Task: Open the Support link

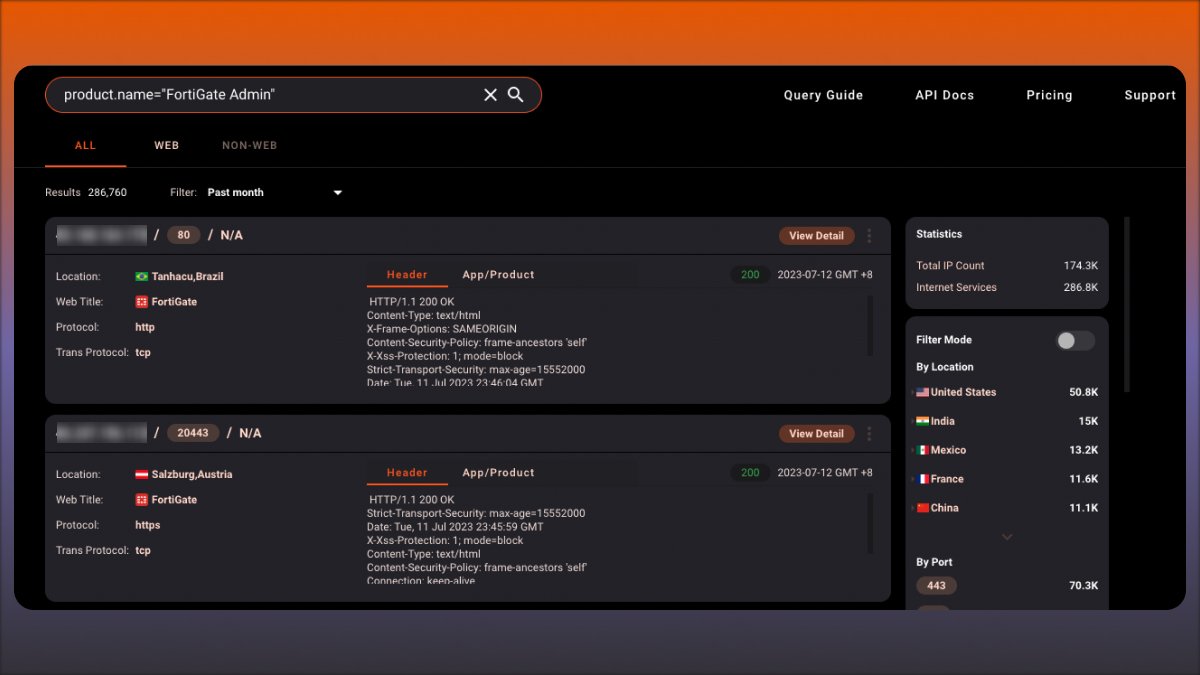Action: pos(1150,96)
